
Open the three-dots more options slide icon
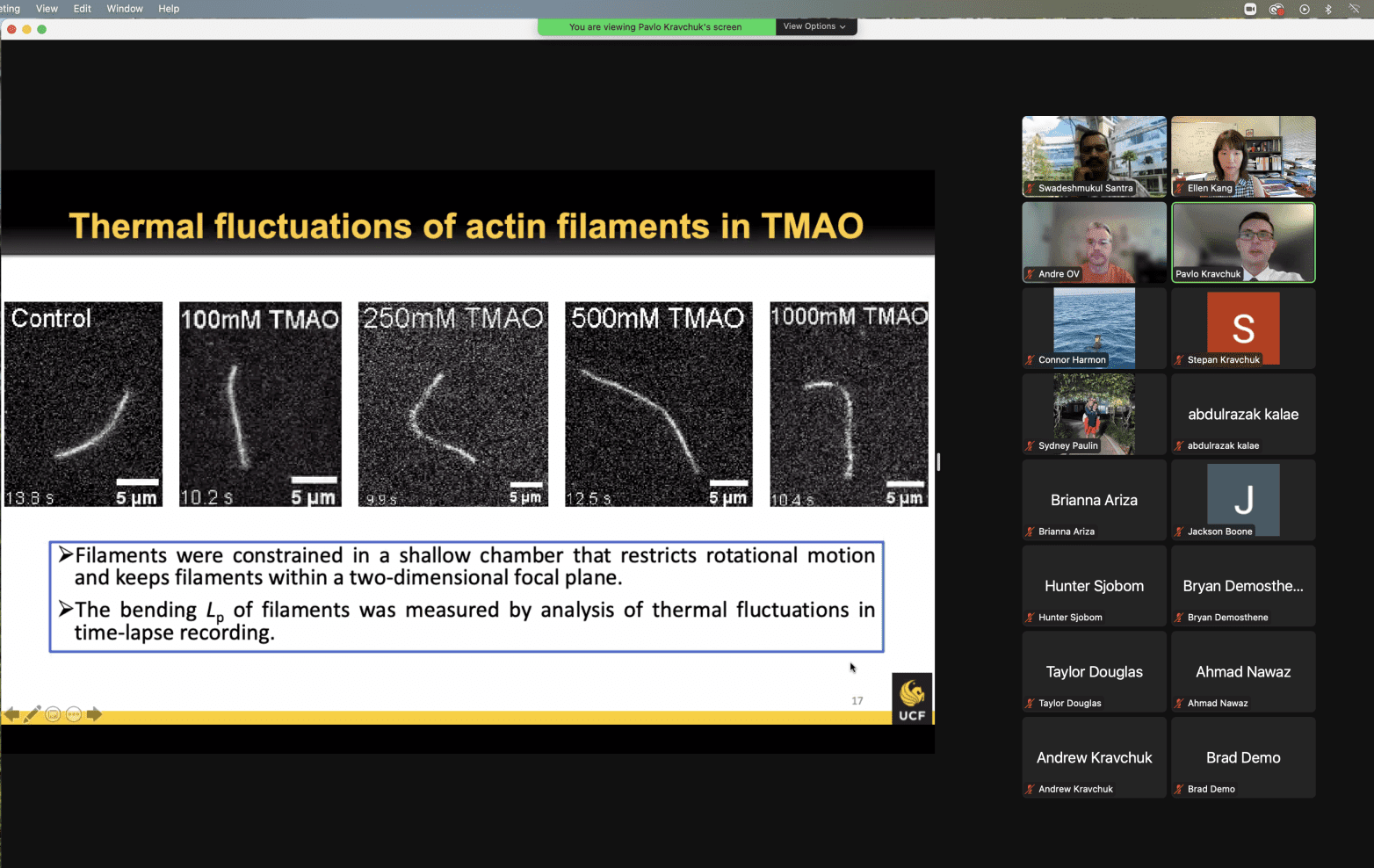[74, 714]
